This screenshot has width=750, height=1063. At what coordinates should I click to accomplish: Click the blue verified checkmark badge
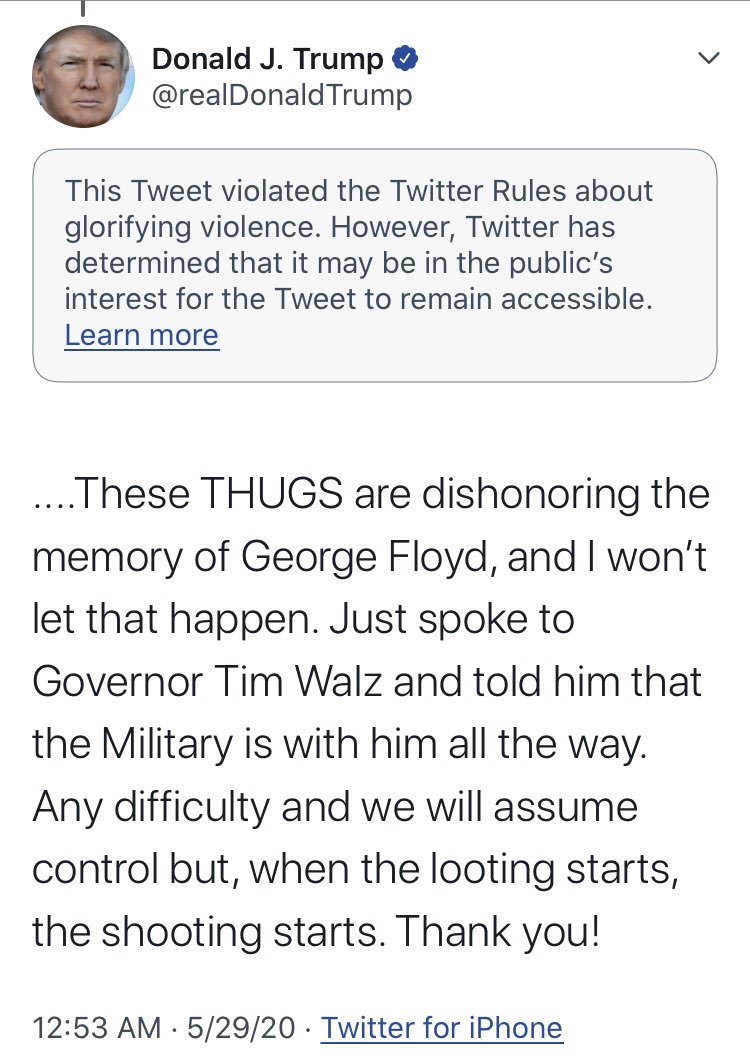(404, 59)
